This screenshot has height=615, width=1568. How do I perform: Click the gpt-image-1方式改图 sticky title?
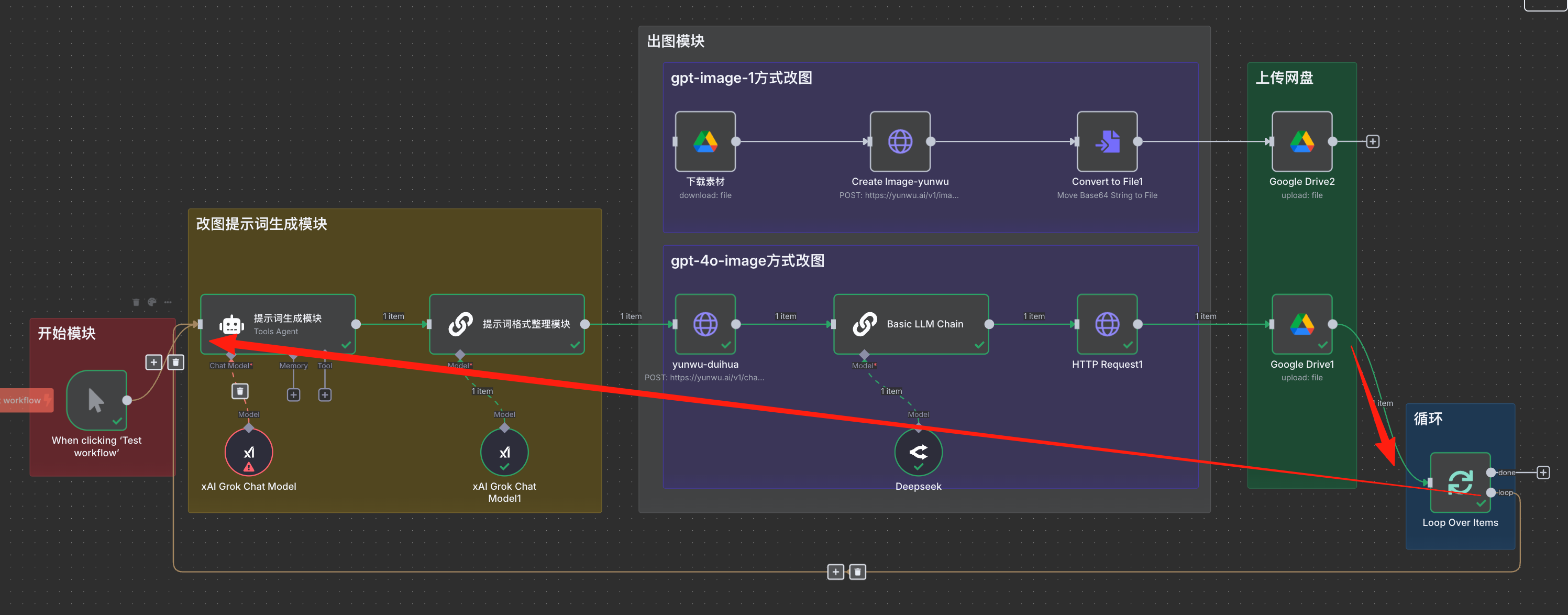click(x=741, y=78)
